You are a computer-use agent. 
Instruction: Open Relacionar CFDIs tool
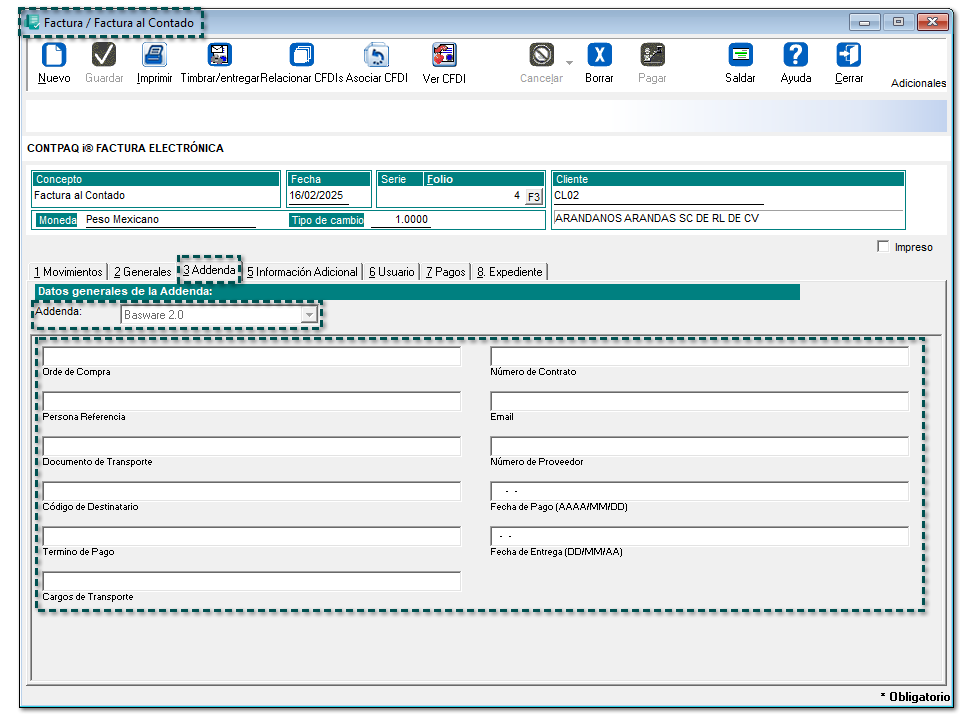tap(301, 55)
